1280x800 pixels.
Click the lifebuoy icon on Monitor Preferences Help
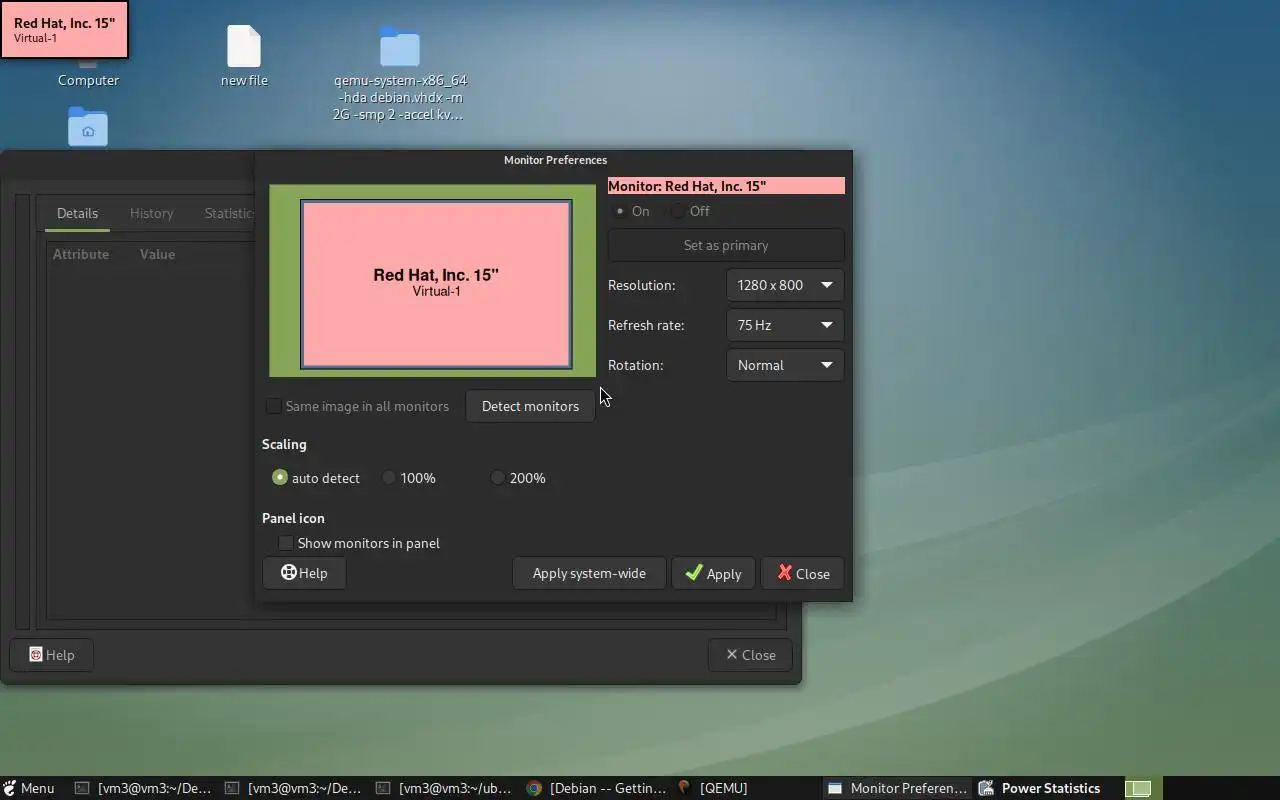289,572
